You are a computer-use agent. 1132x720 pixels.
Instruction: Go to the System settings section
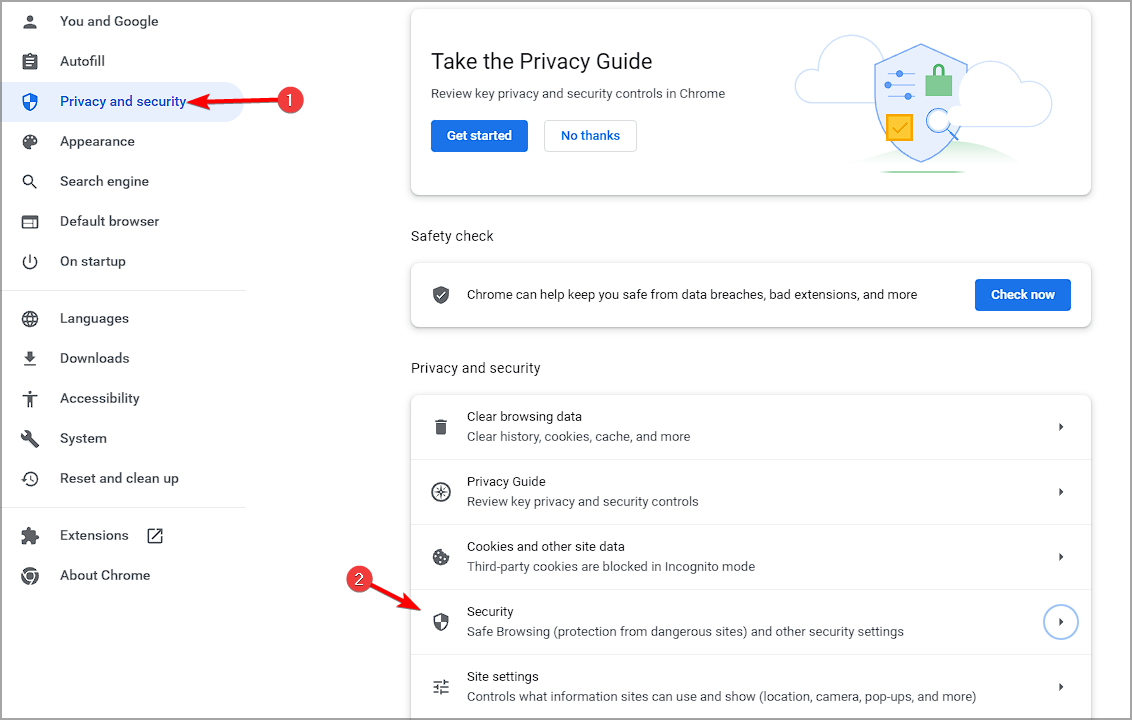point(83,438)
